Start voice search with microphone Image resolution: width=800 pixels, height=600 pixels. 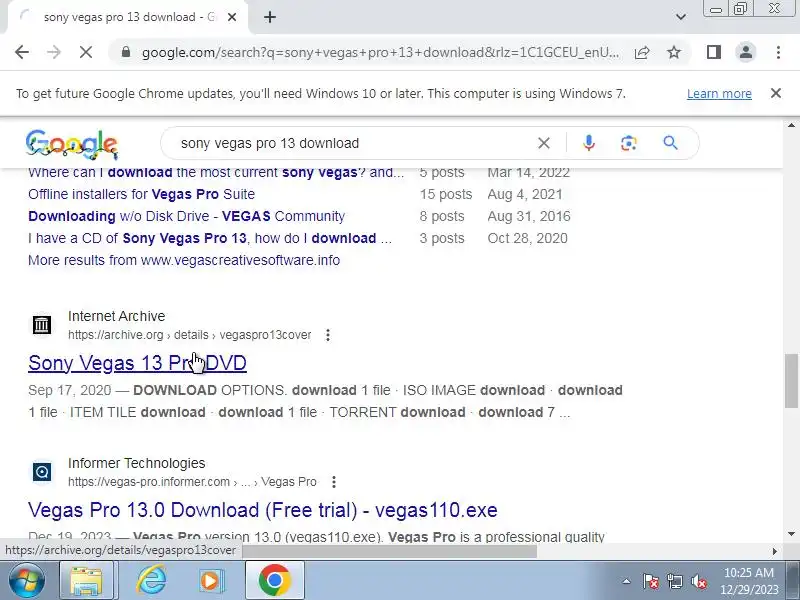click(x=589, y=143)
